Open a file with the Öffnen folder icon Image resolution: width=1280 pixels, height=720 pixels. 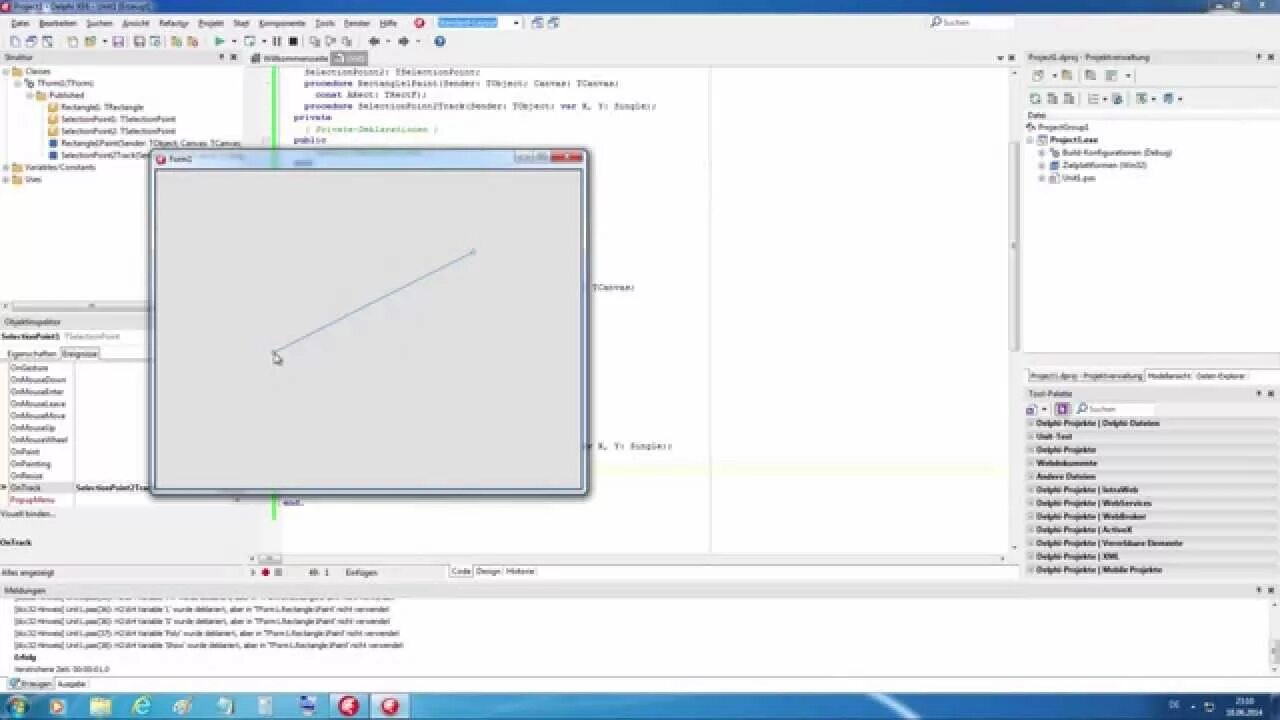90,41
